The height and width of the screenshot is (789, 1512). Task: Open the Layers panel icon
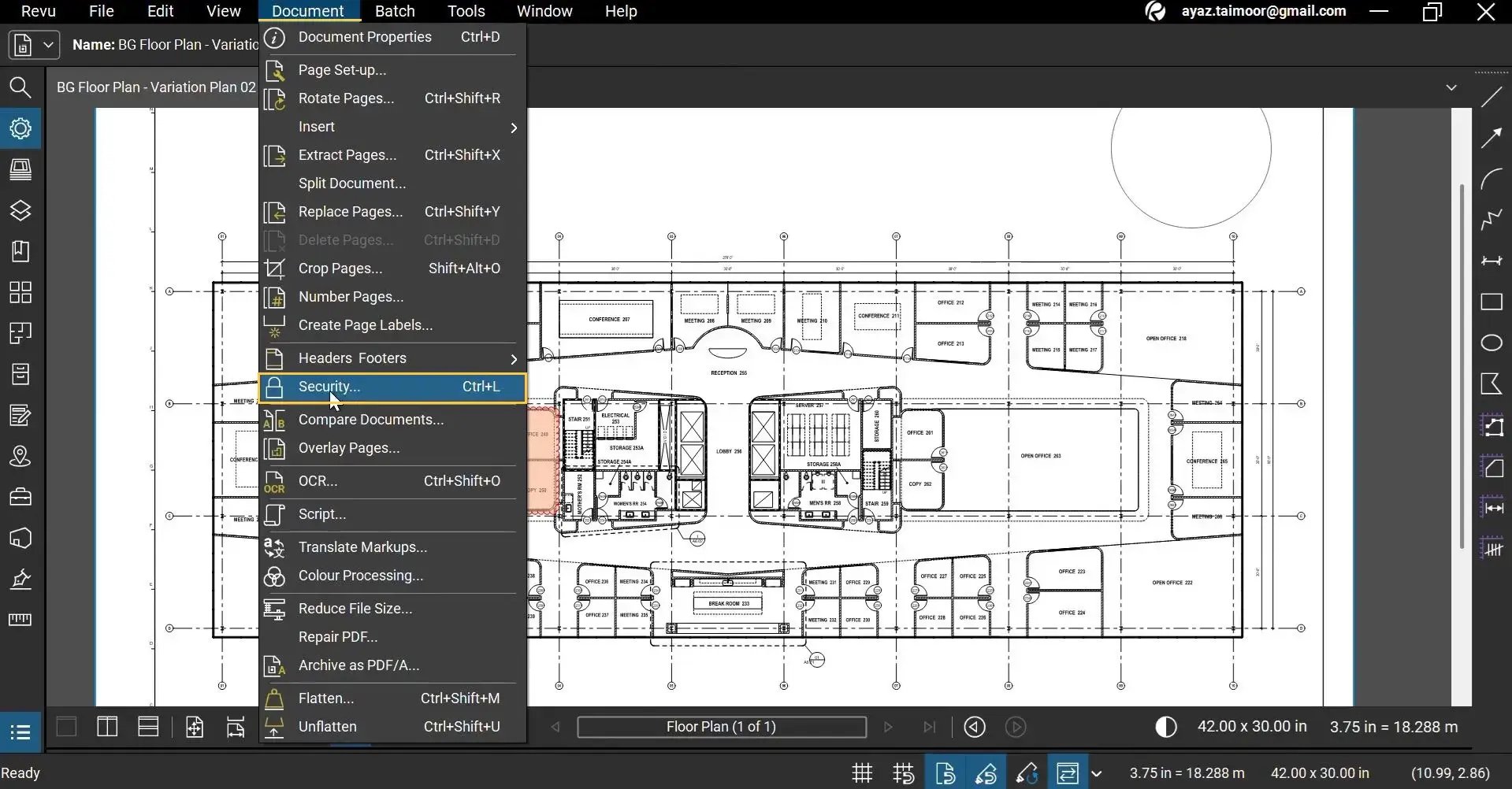20,211
